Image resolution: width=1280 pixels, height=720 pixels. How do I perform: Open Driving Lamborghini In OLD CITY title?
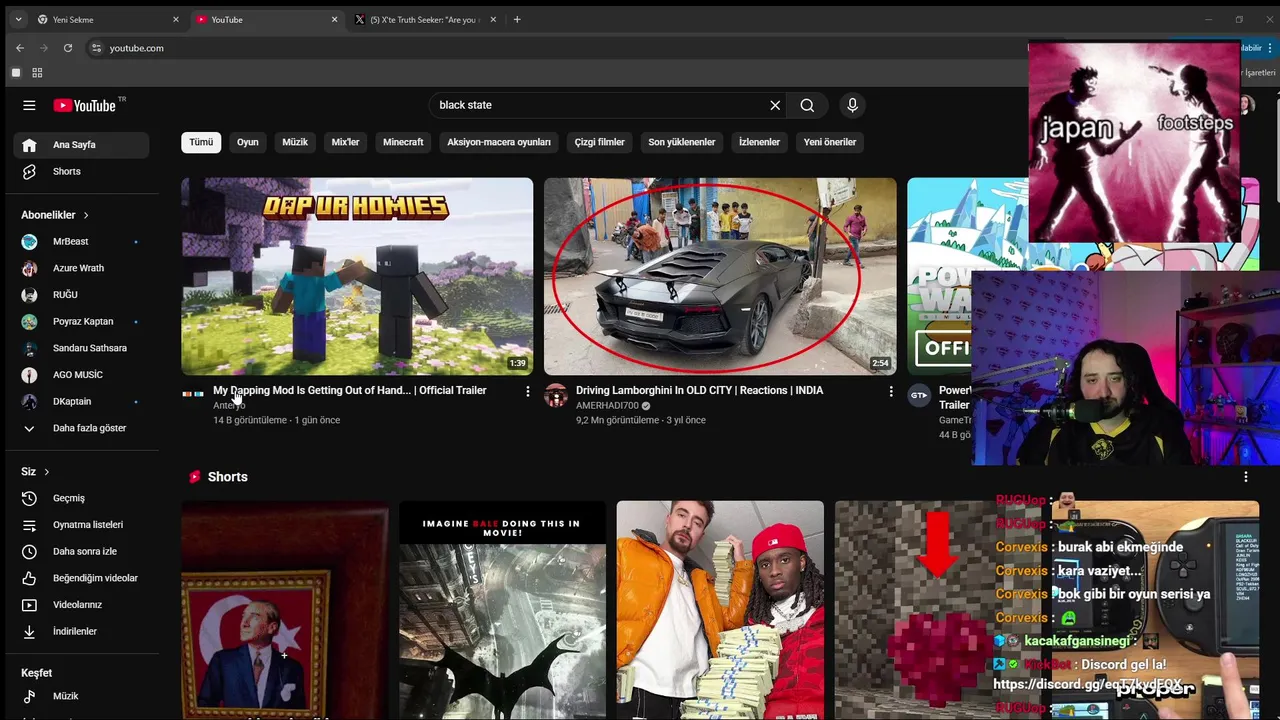700,390
